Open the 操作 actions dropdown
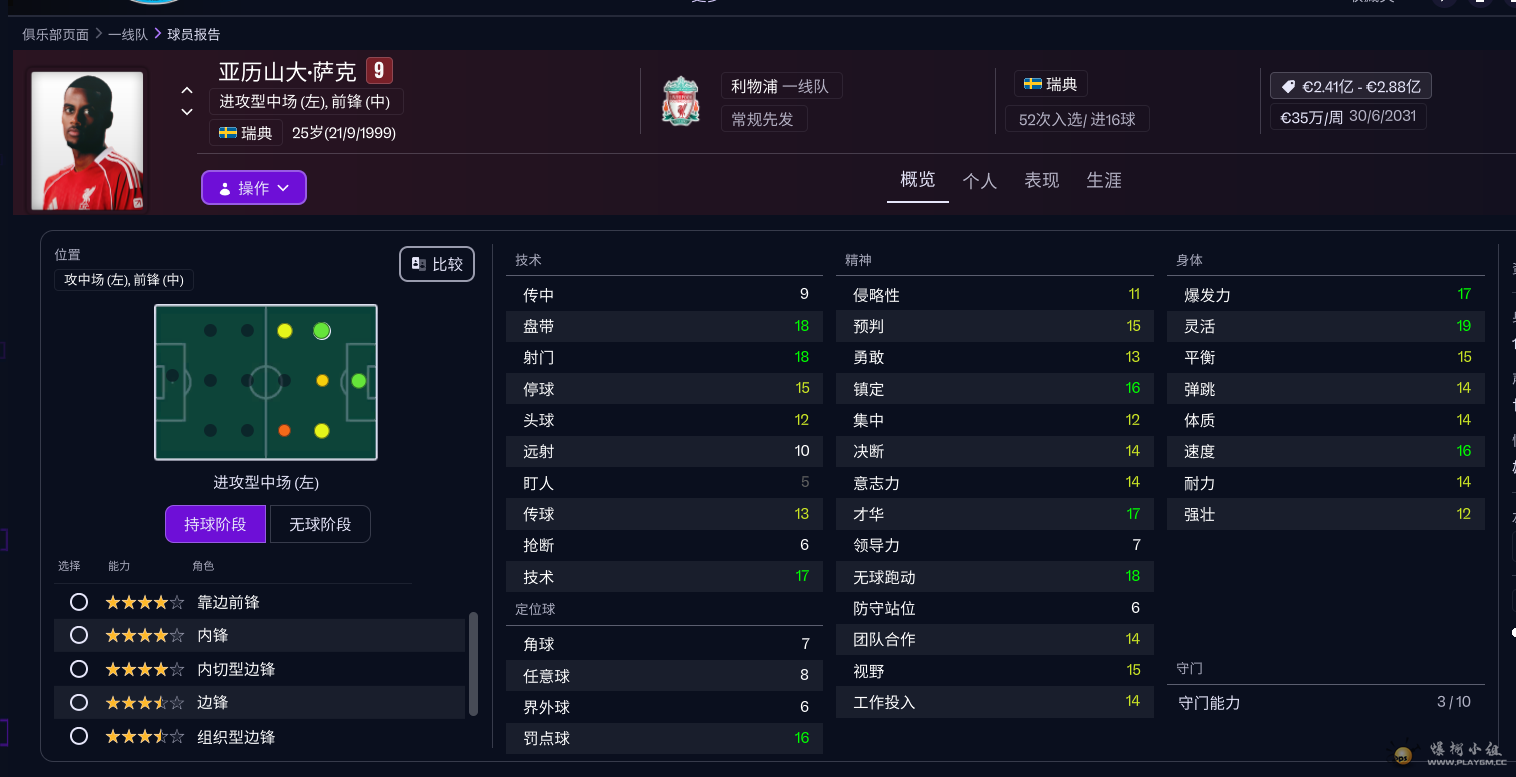 click(x=254, y=188)
